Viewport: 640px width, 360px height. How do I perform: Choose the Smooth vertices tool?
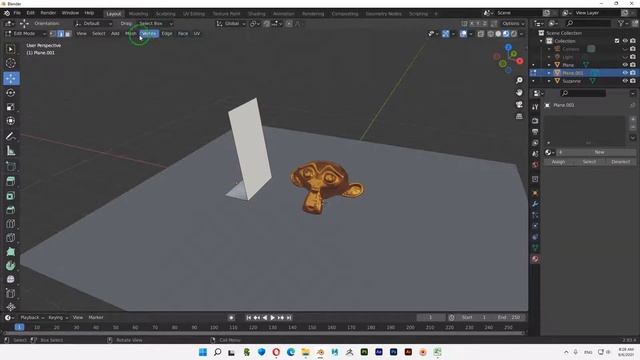point(11,280)
